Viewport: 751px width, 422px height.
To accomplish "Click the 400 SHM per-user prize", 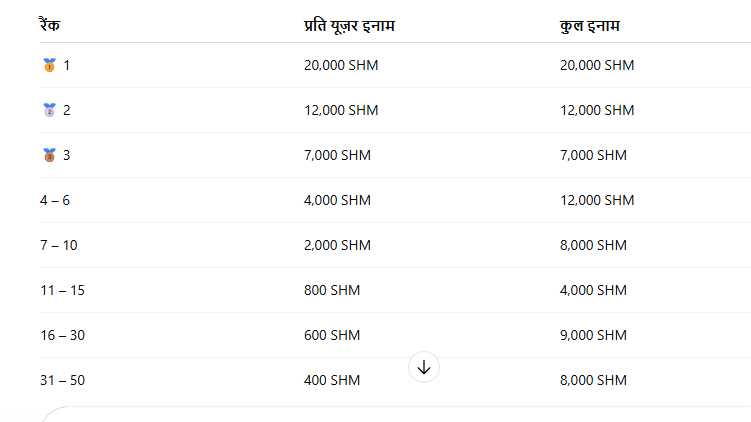I will [x=332, y=380].
